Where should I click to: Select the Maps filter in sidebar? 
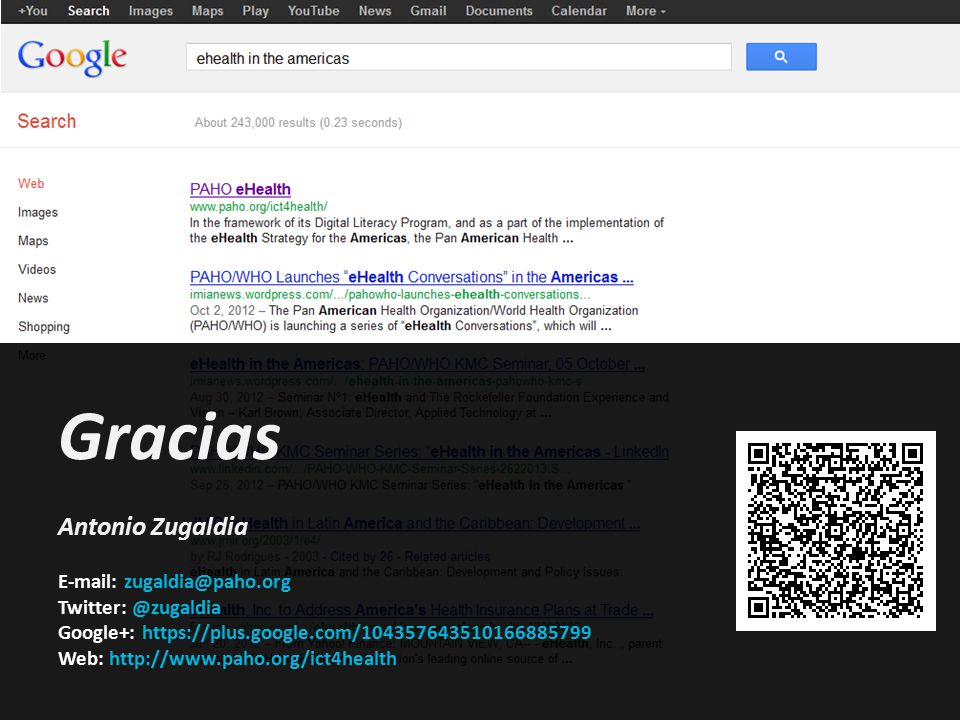(33, 241)
